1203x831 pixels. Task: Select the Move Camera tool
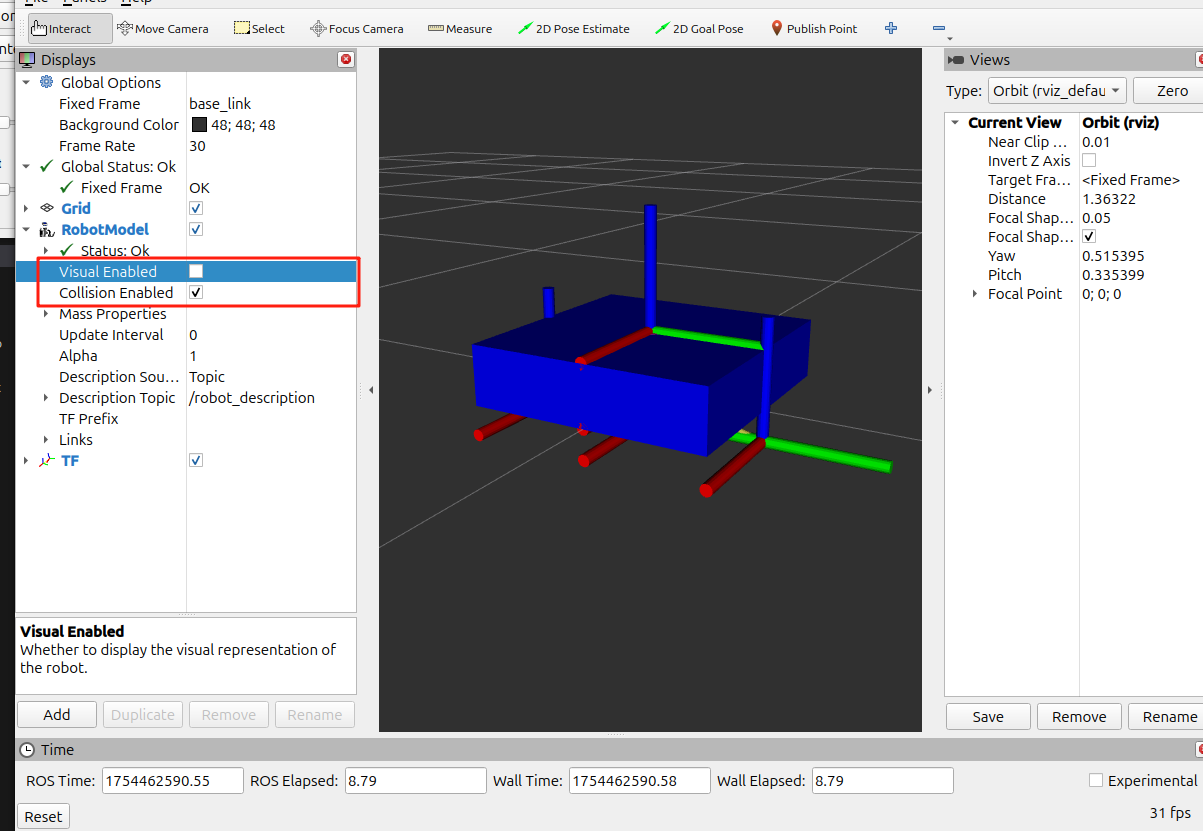point(162,29)
